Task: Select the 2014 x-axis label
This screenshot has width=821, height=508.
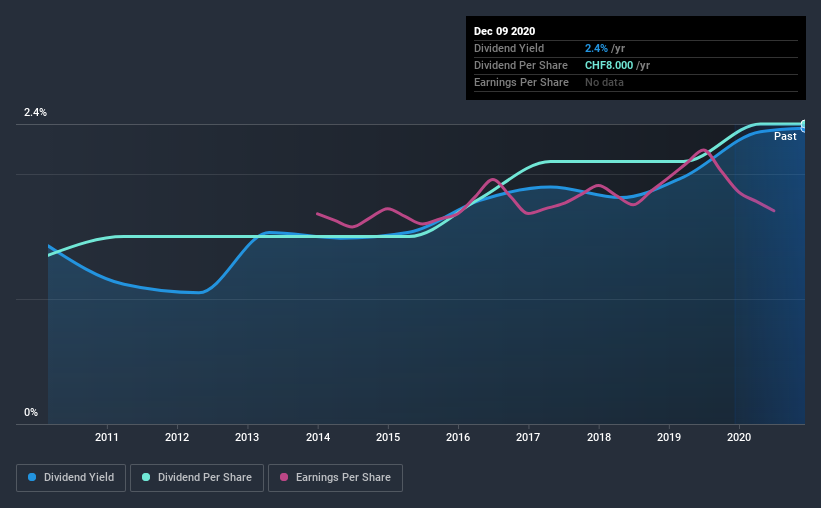Action: coord(318,437)
